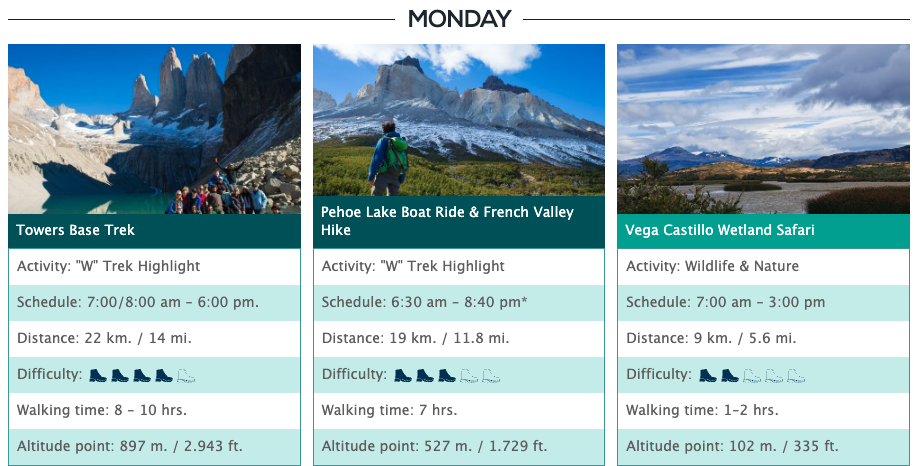This screenshot has width=914, height=466.
Task: Click the last empty boot in Pehoe Lake difficulty
Action: (491, 375)
